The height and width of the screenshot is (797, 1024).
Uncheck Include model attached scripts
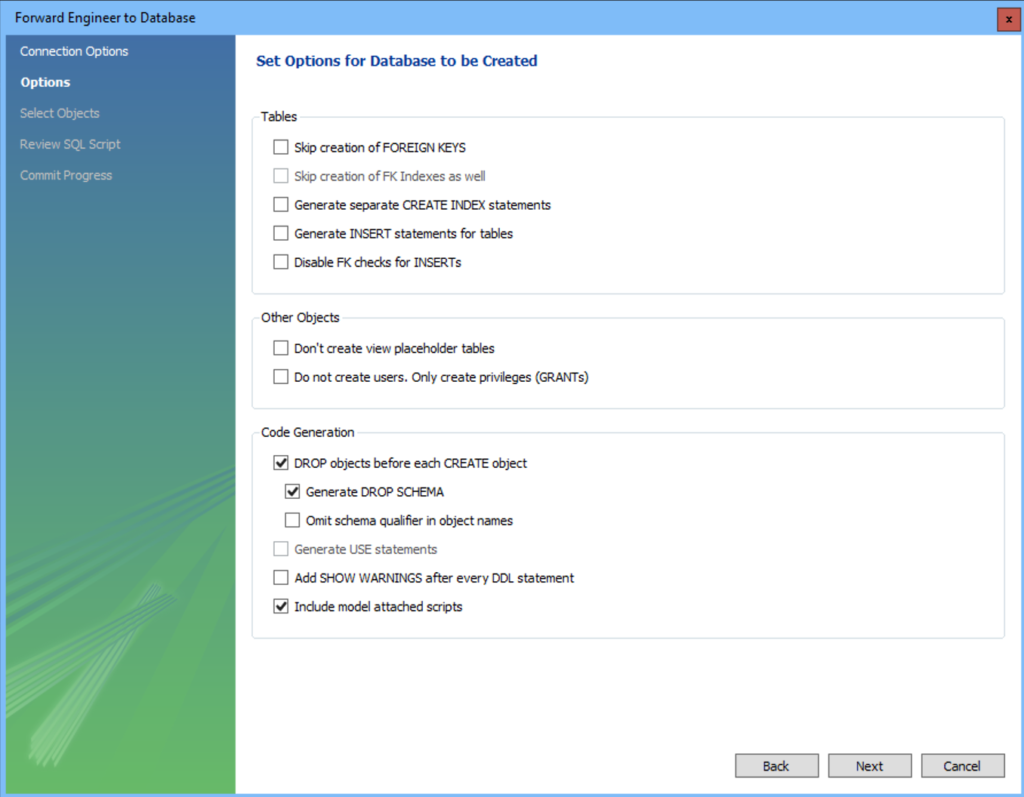[281, 607]
